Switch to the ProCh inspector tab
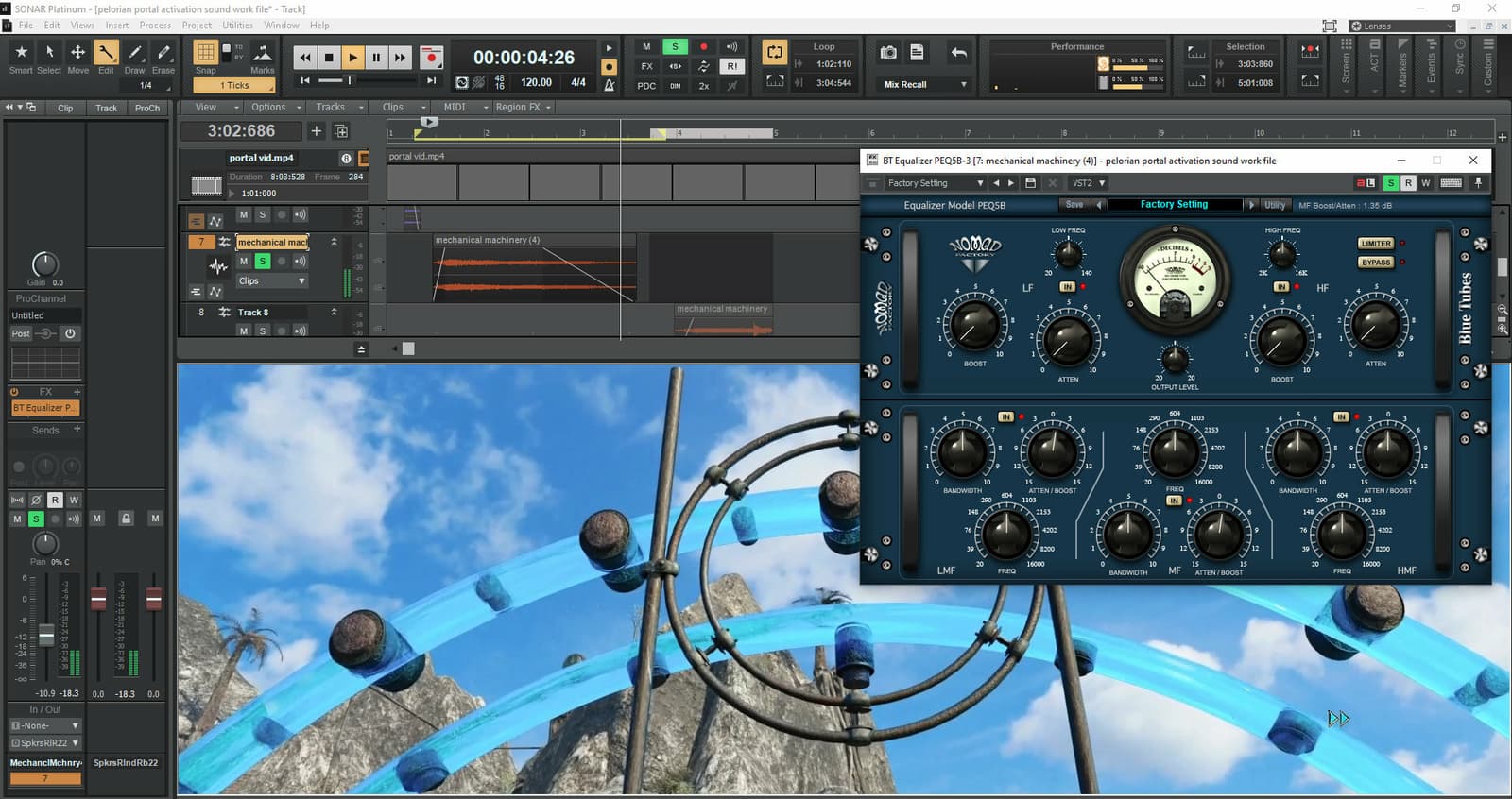This screenshot has height=799, width=1512. (x=147, y=108)
